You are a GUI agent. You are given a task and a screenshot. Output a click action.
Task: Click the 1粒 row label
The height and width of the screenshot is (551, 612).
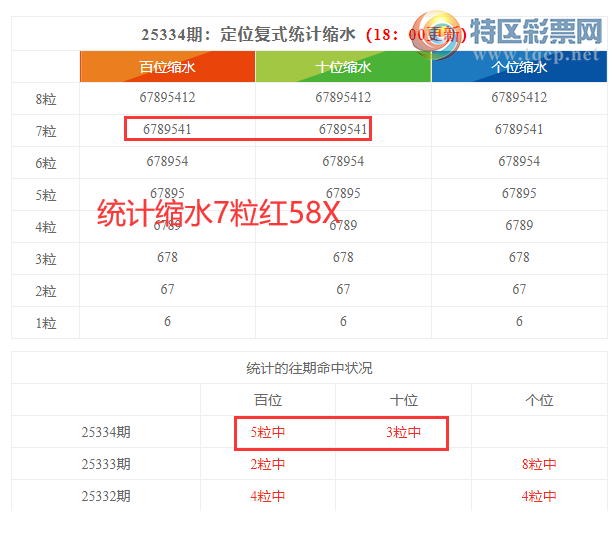click(46, 322)
